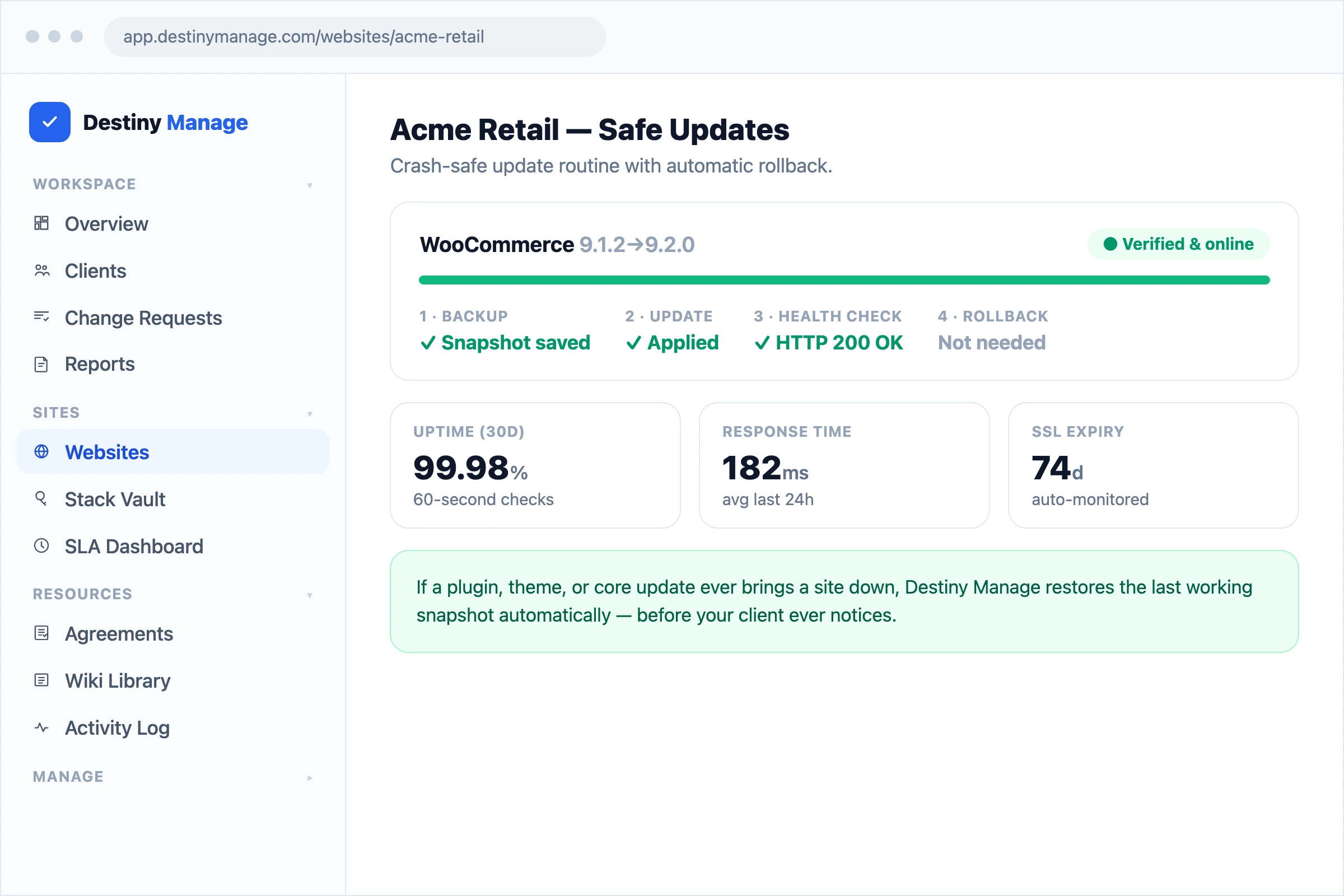Click the 182ms response value
Screen dimensions: 1344x896
pos(765,468)
